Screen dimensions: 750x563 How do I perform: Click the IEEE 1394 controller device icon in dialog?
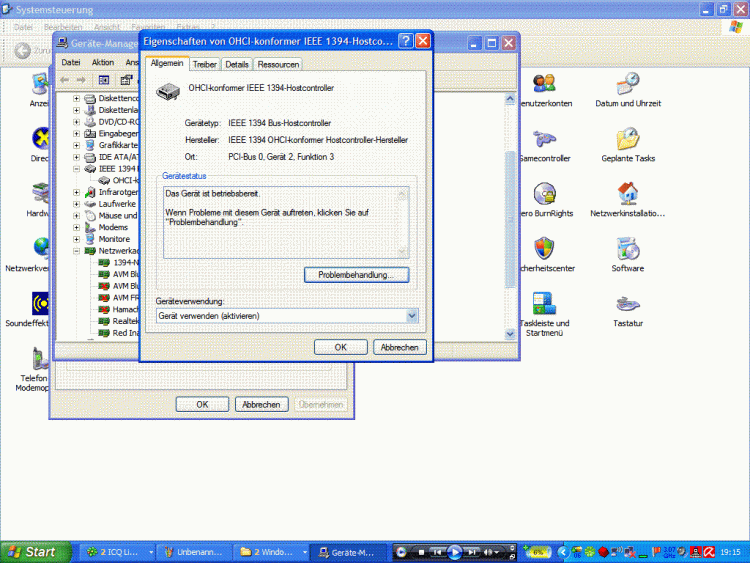pyautogui.click(x=168, y=91)
